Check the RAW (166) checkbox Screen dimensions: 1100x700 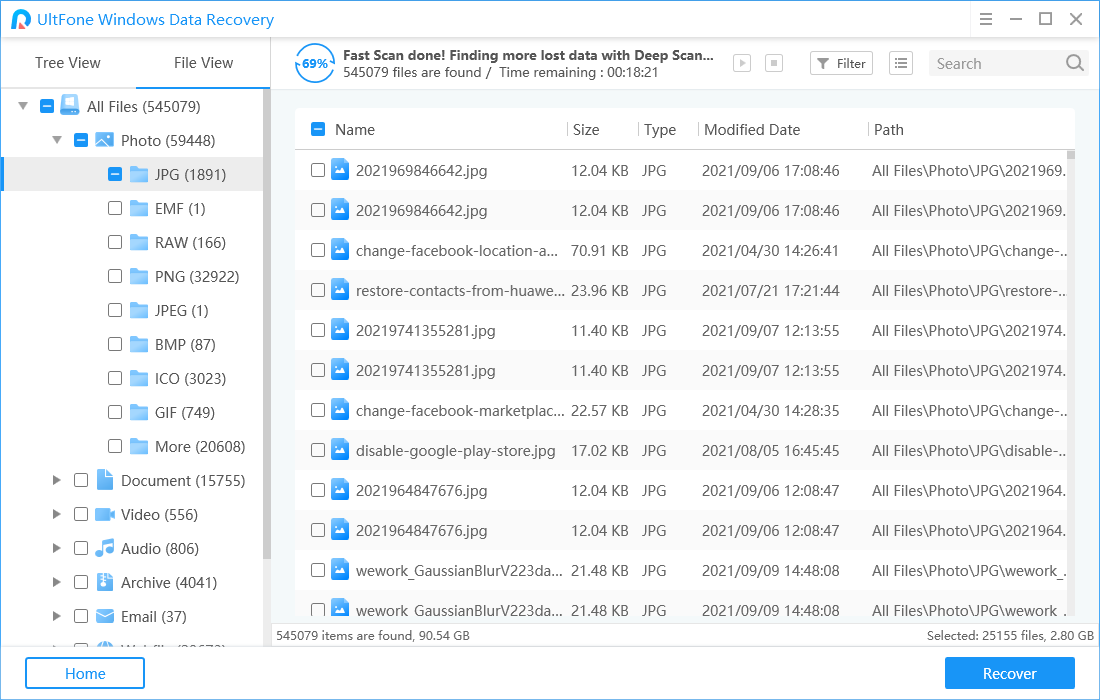(x=115, y=242)
